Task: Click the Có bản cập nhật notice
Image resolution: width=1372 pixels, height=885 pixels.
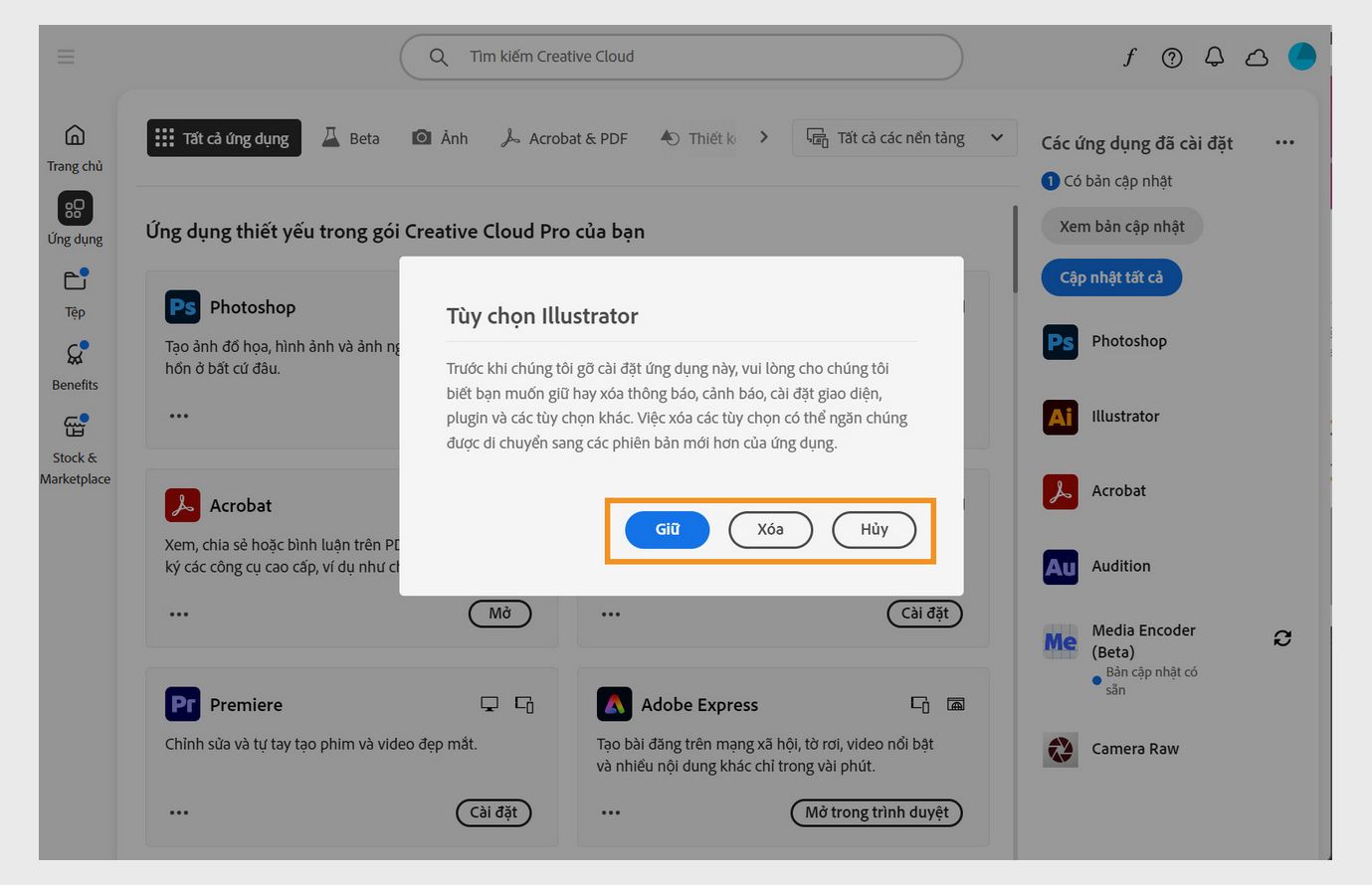Action: (x=1107, y=181)
